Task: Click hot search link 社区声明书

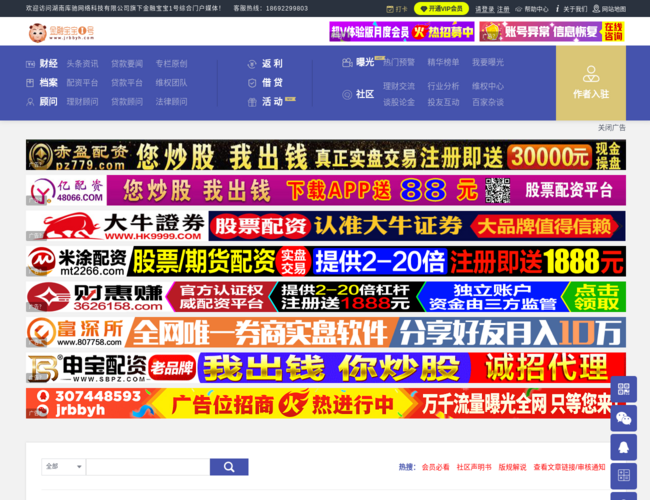Action: tap(474, 467)
